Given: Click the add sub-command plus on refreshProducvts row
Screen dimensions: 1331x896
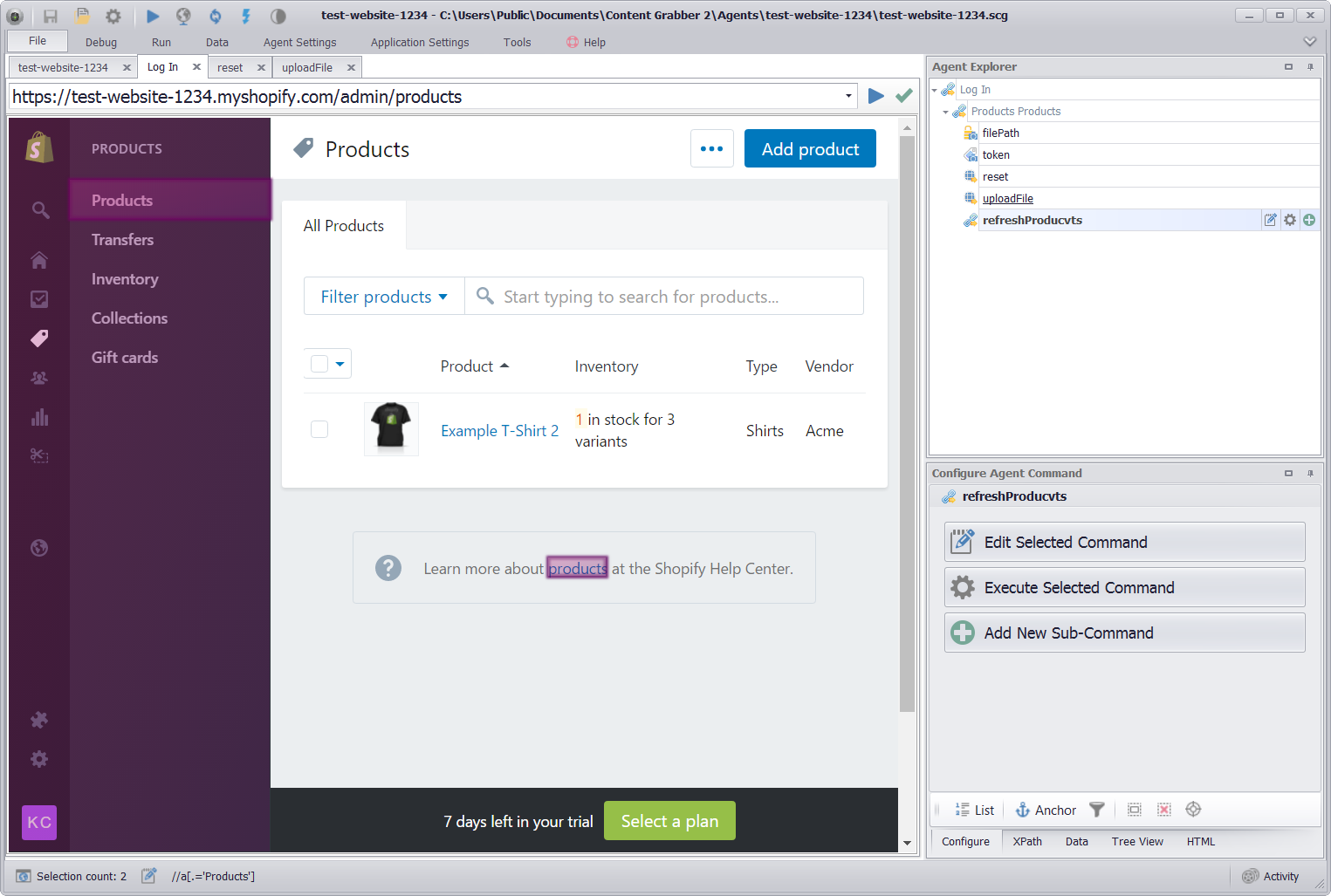Looking at the screenshot, I should point(1309,220).
